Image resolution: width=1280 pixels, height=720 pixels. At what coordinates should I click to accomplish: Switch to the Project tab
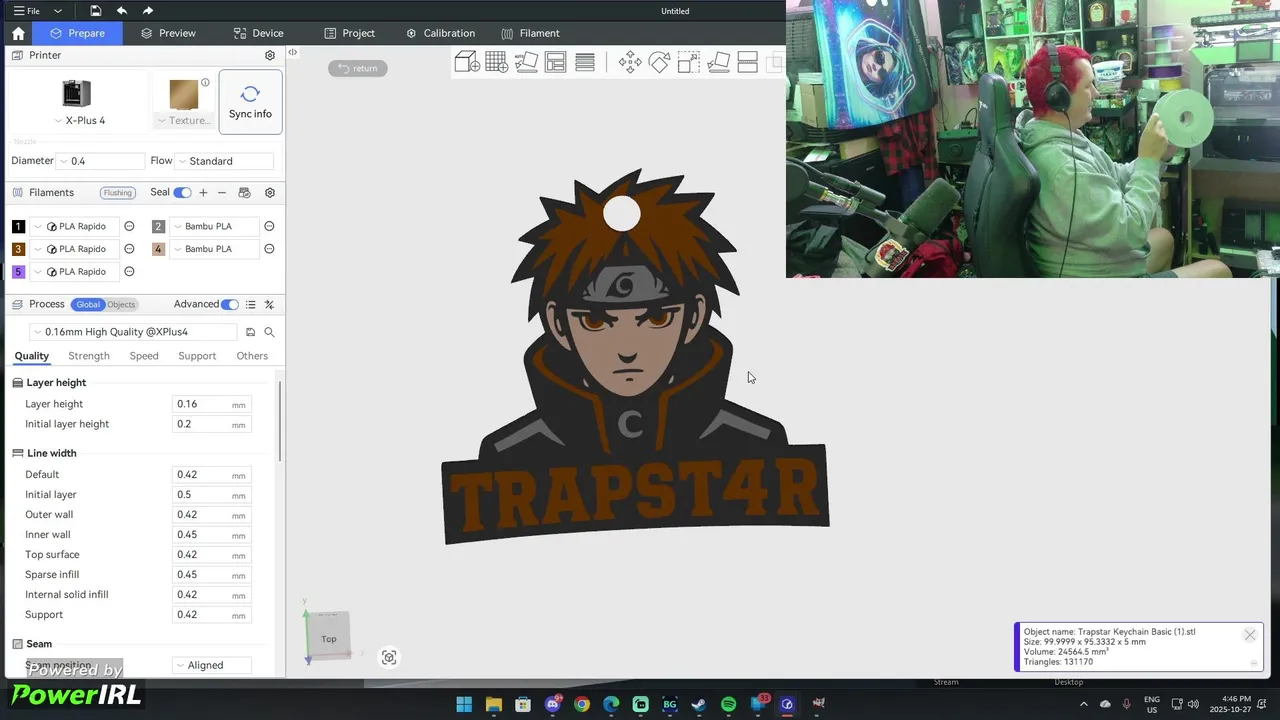pos(349,33)
